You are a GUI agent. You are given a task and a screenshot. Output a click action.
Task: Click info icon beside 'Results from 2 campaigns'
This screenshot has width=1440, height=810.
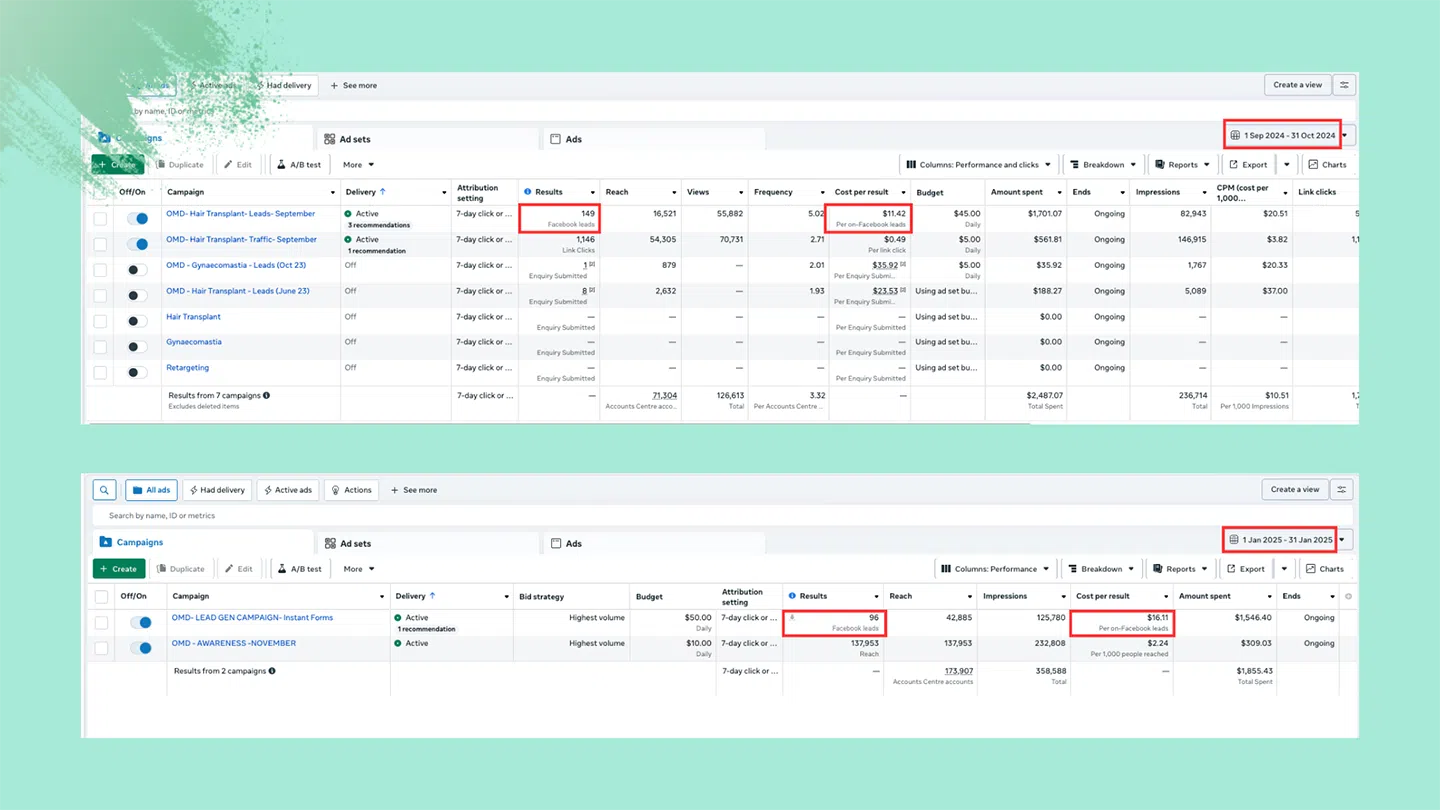pyautogui.click(x=272, y=671)
